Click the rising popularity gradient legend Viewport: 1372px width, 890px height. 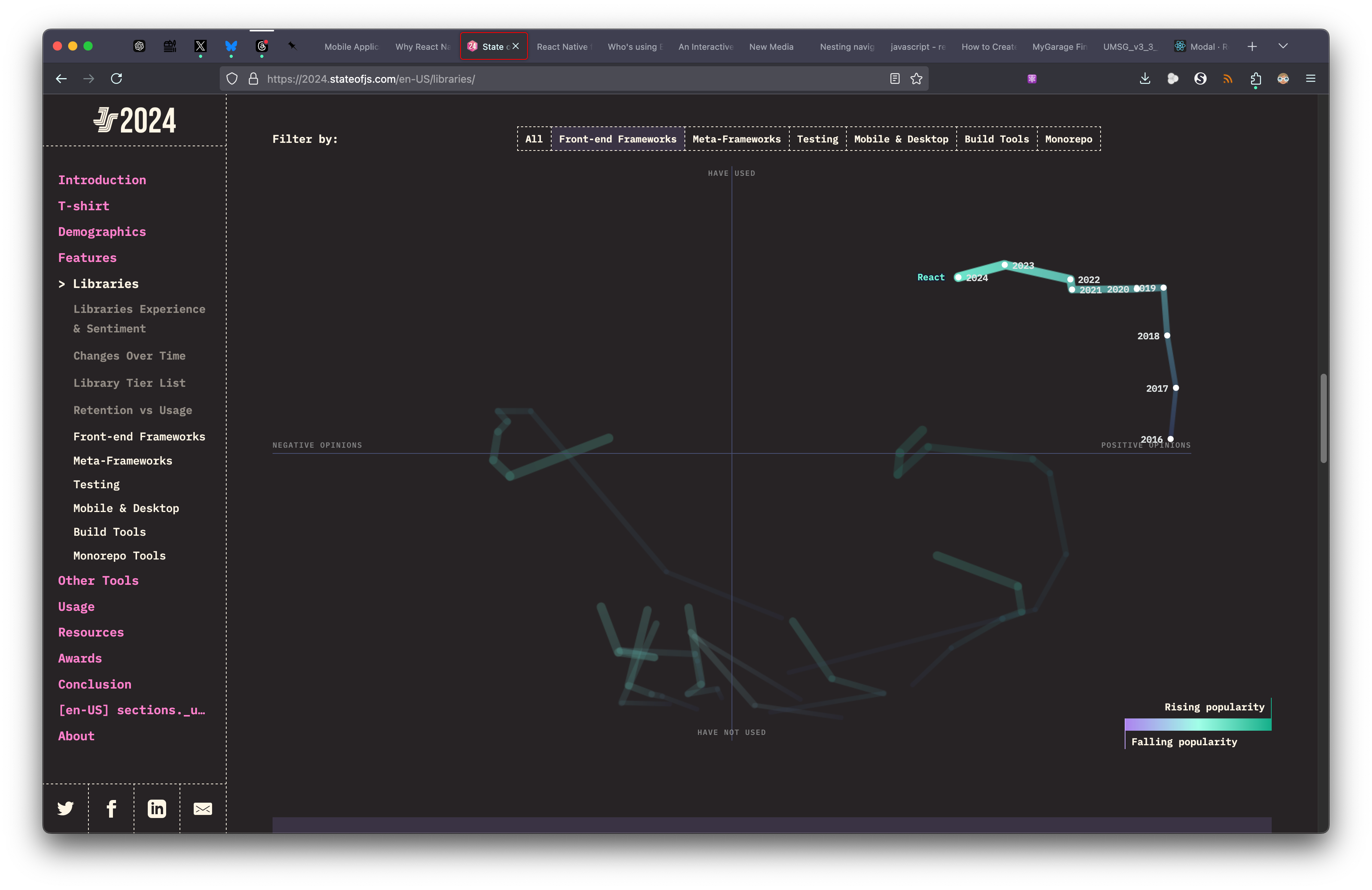click(x=1197, y=724)
